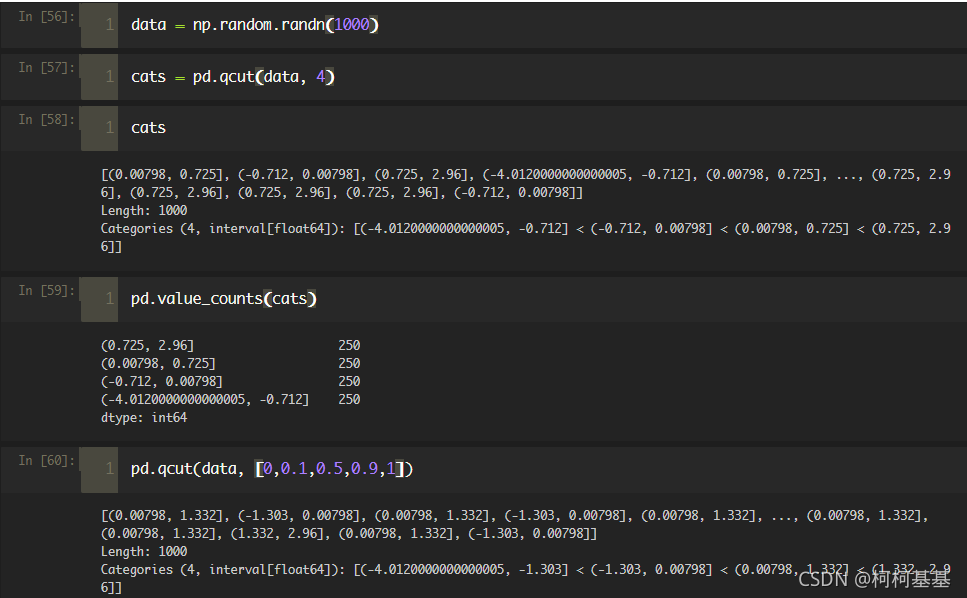The width and height of the screenshot is (967, 598).
Task: Click into code 'data = np.random.randn(1000)'
Action: [x=255, y=25]
